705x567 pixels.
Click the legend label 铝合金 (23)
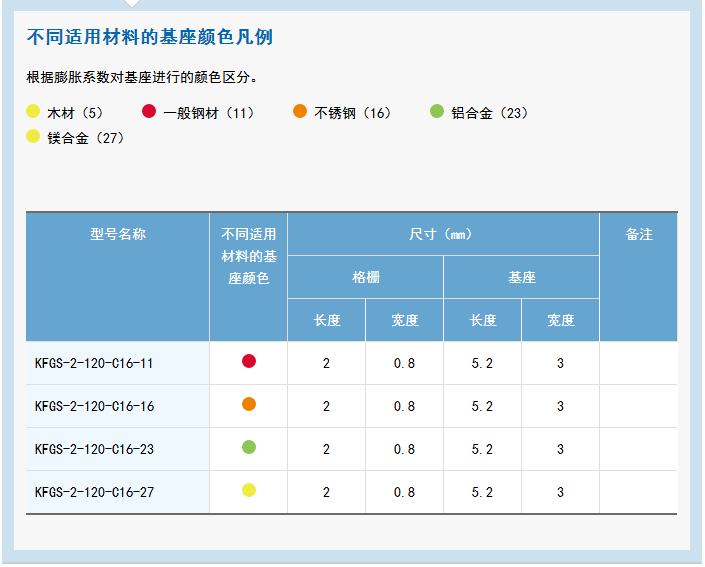pyautogui.click(x=491, y=113)
